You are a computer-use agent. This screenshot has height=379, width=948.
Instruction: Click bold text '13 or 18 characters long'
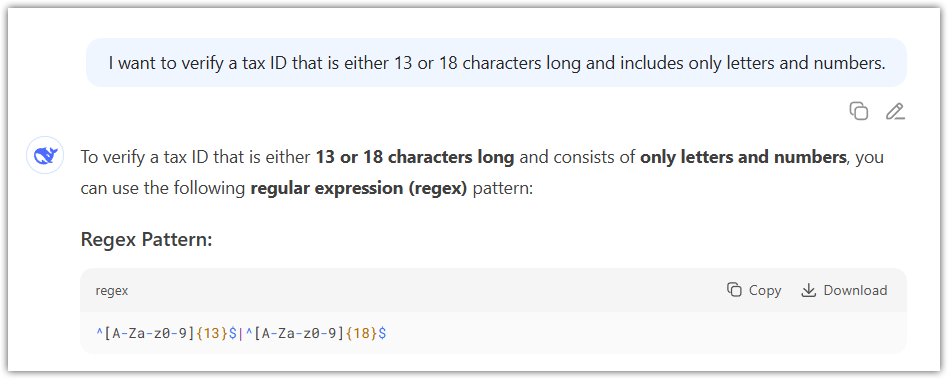click(x=415, y=157)
